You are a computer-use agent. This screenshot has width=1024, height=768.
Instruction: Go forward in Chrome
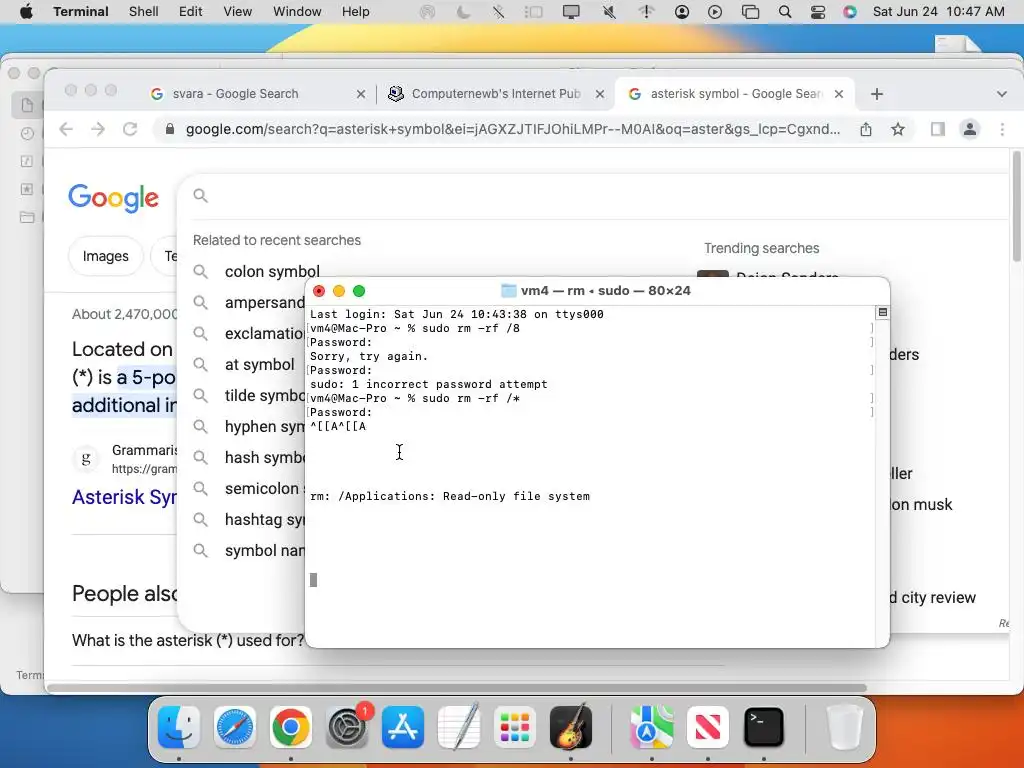click(x=98, y=129)
